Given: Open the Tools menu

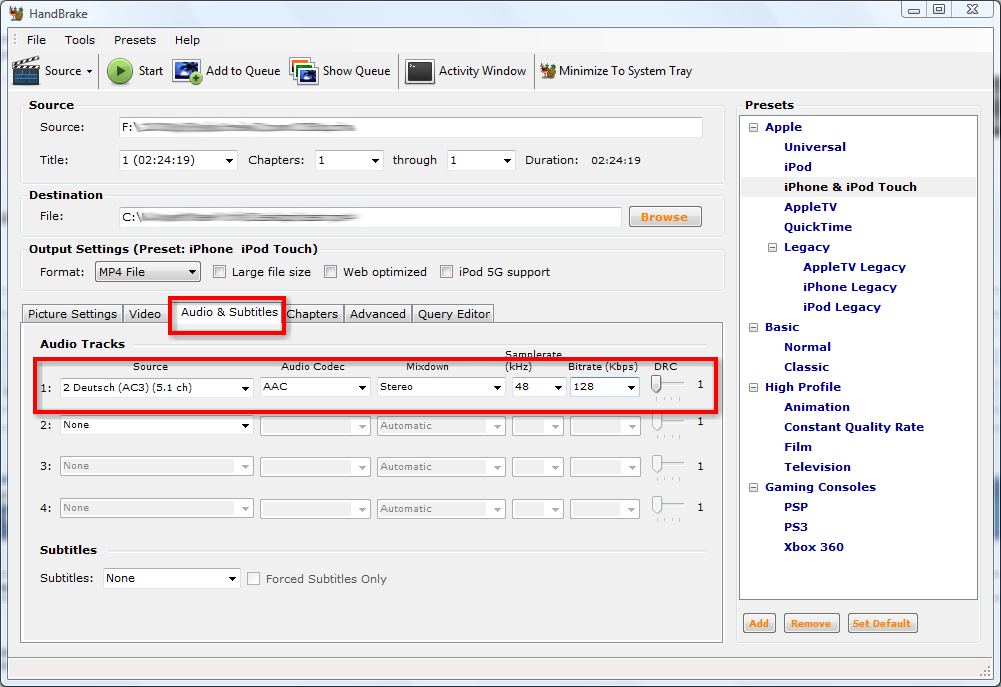Looking at the screenshot, I should (x=80, y=40).
